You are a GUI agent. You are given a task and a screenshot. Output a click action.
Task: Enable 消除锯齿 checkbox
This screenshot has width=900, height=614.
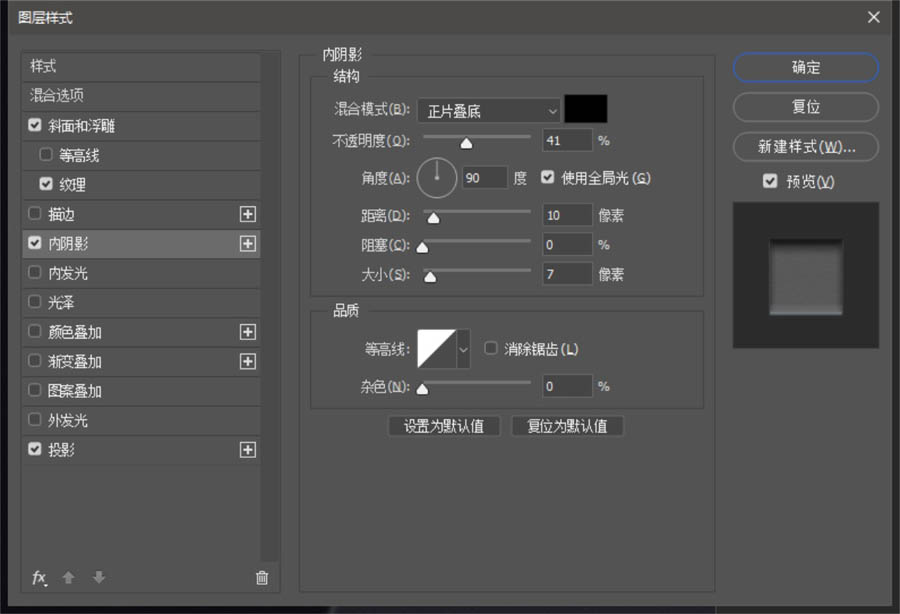point(491,348)
